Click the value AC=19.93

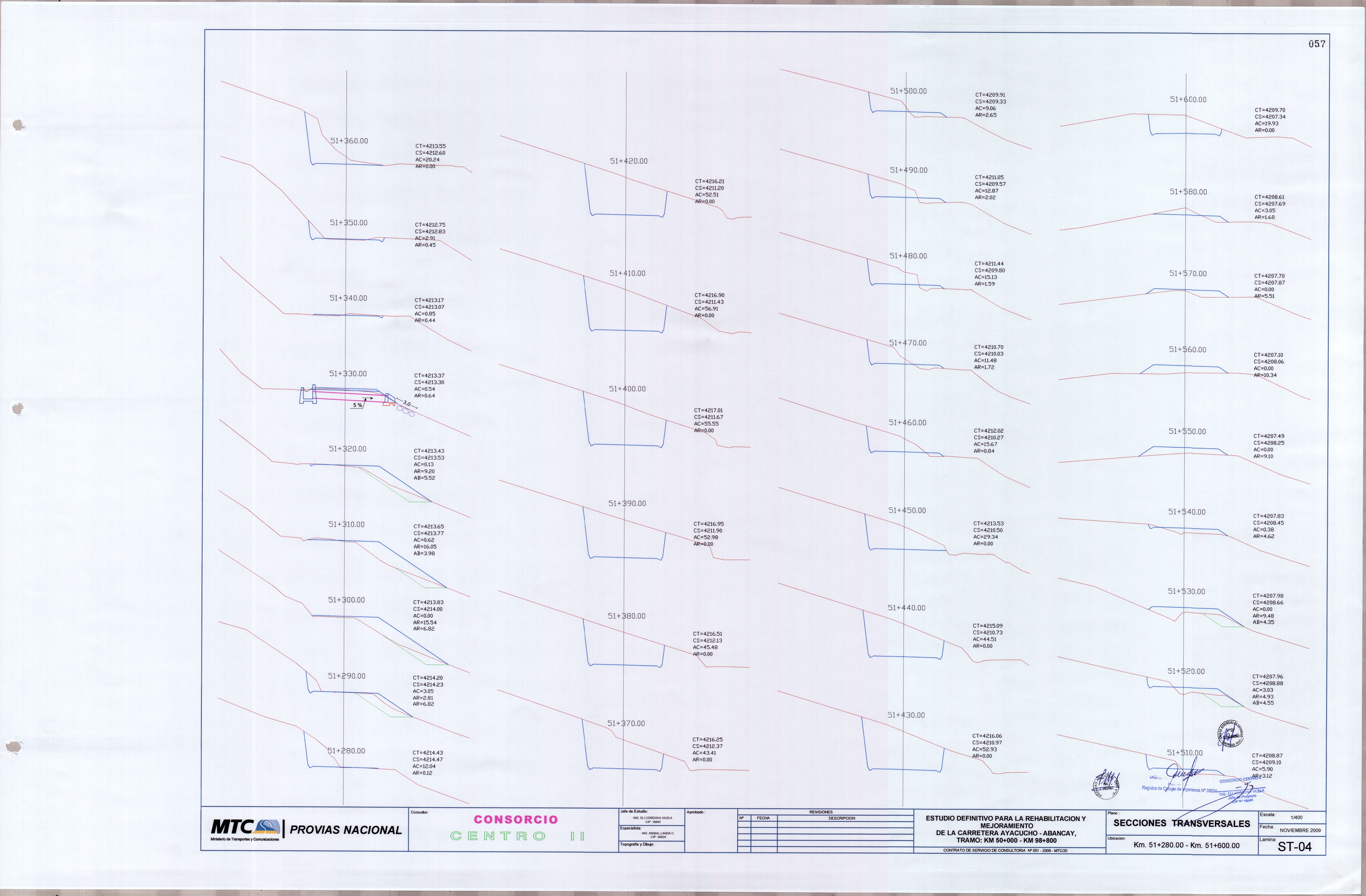(1267, 123)
